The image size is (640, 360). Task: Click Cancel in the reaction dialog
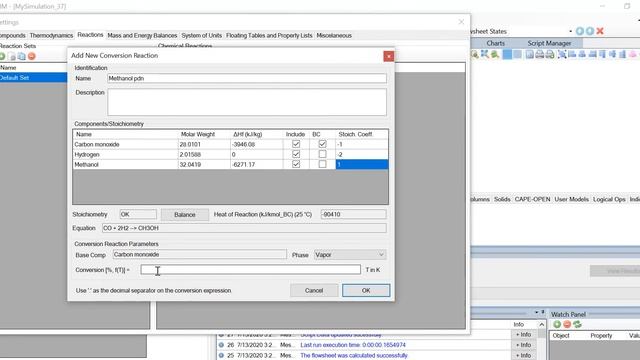point(313,291)
